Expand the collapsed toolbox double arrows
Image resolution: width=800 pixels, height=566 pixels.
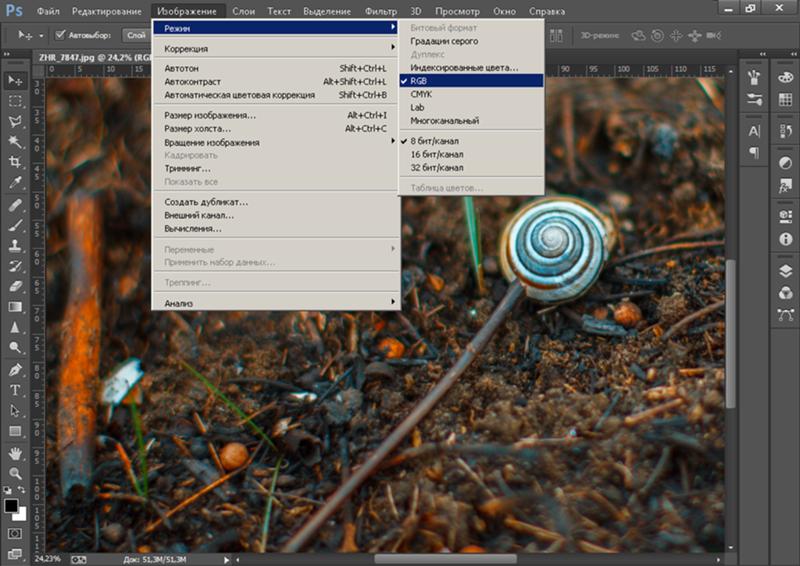click(7, 54)
